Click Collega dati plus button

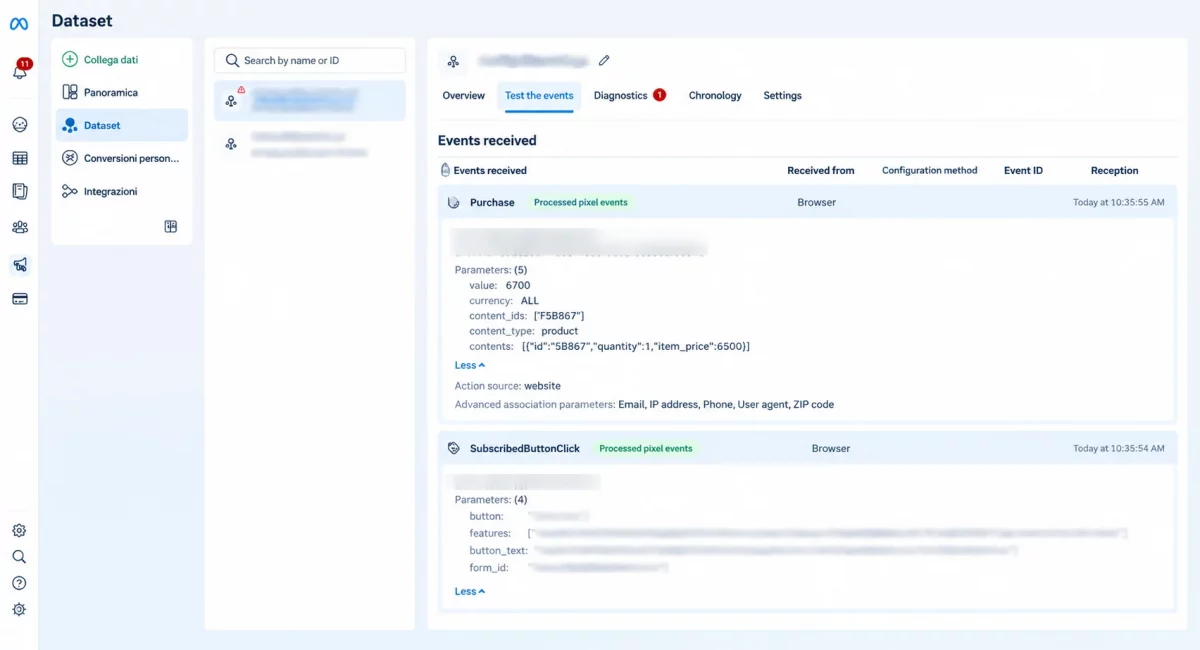coord(100,60)
